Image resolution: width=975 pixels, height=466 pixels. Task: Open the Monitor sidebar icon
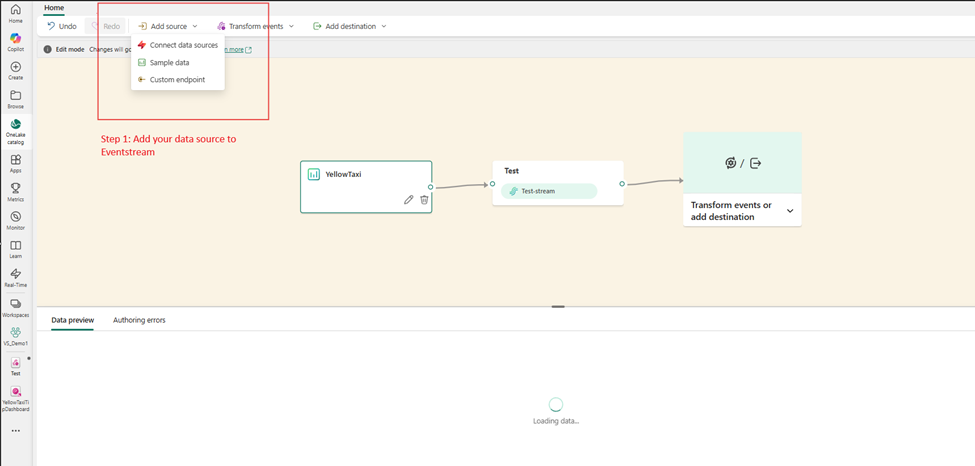point(15,220)
